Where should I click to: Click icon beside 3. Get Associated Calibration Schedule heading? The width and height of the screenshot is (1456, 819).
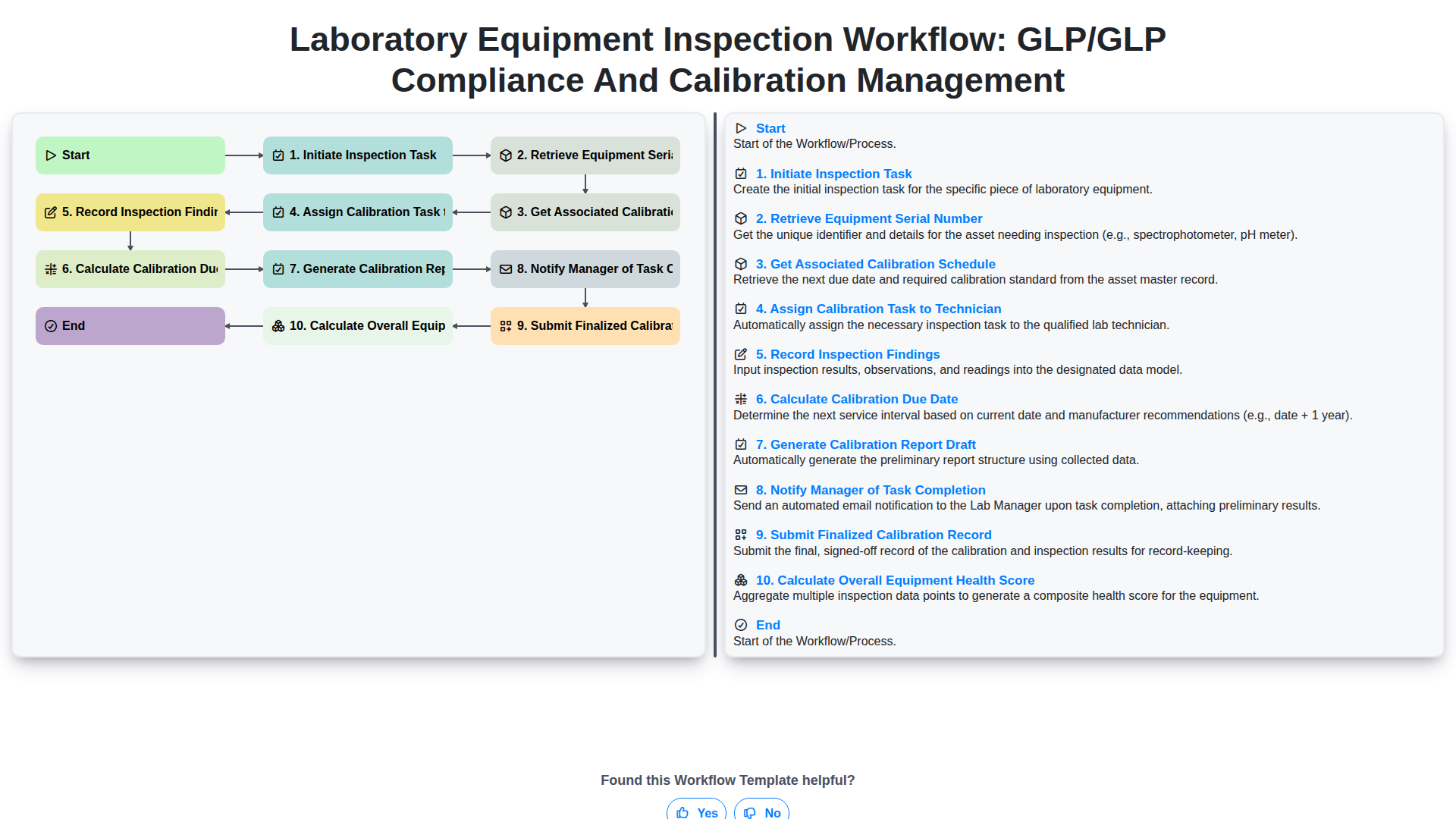(741, 264)
